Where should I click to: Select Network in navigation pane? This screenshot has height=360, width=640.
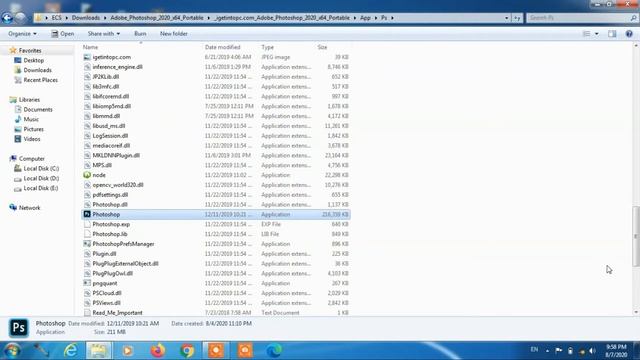tap(29, 208)
